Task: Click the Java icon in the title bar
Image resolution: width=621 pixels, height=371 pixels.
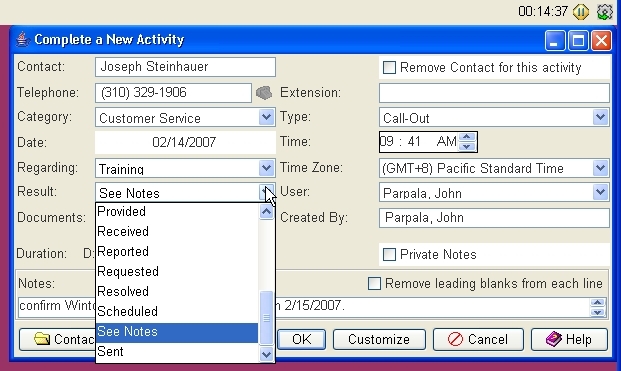Action: (23, 39)
